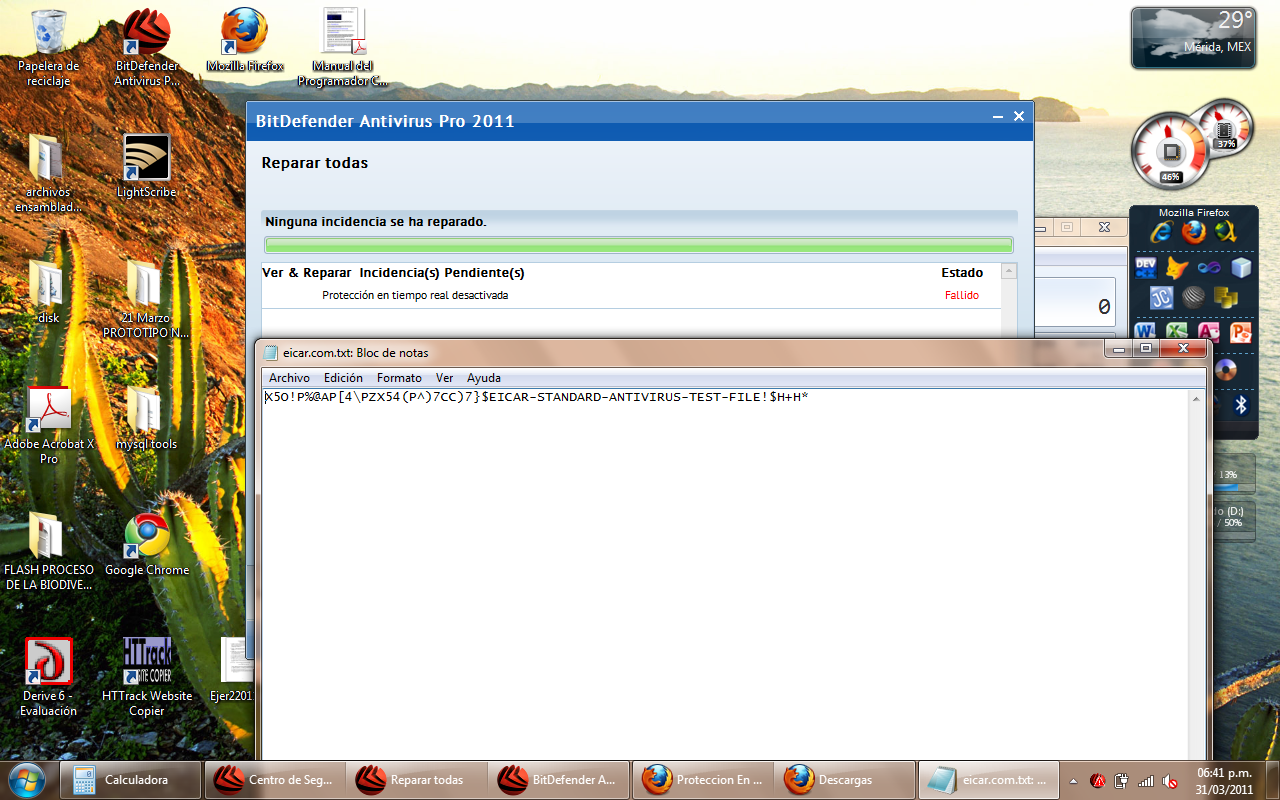
Task: Open the clock showing 06:41 p.m.
Action: pos(1224,780)
